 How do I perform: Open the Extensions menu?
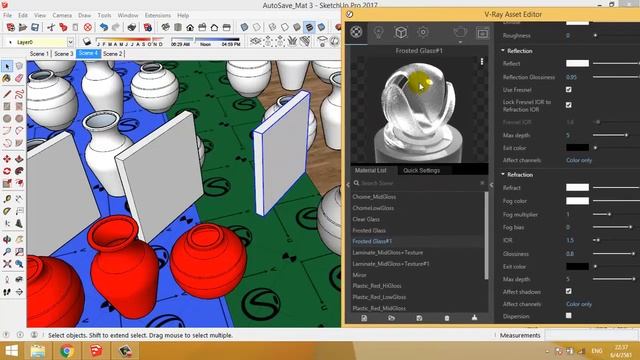158,15
